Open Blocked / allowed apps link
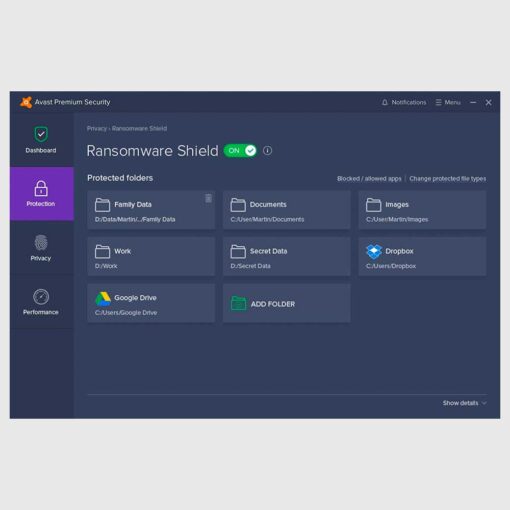This screenshot has width=510, height=510. 369,179
